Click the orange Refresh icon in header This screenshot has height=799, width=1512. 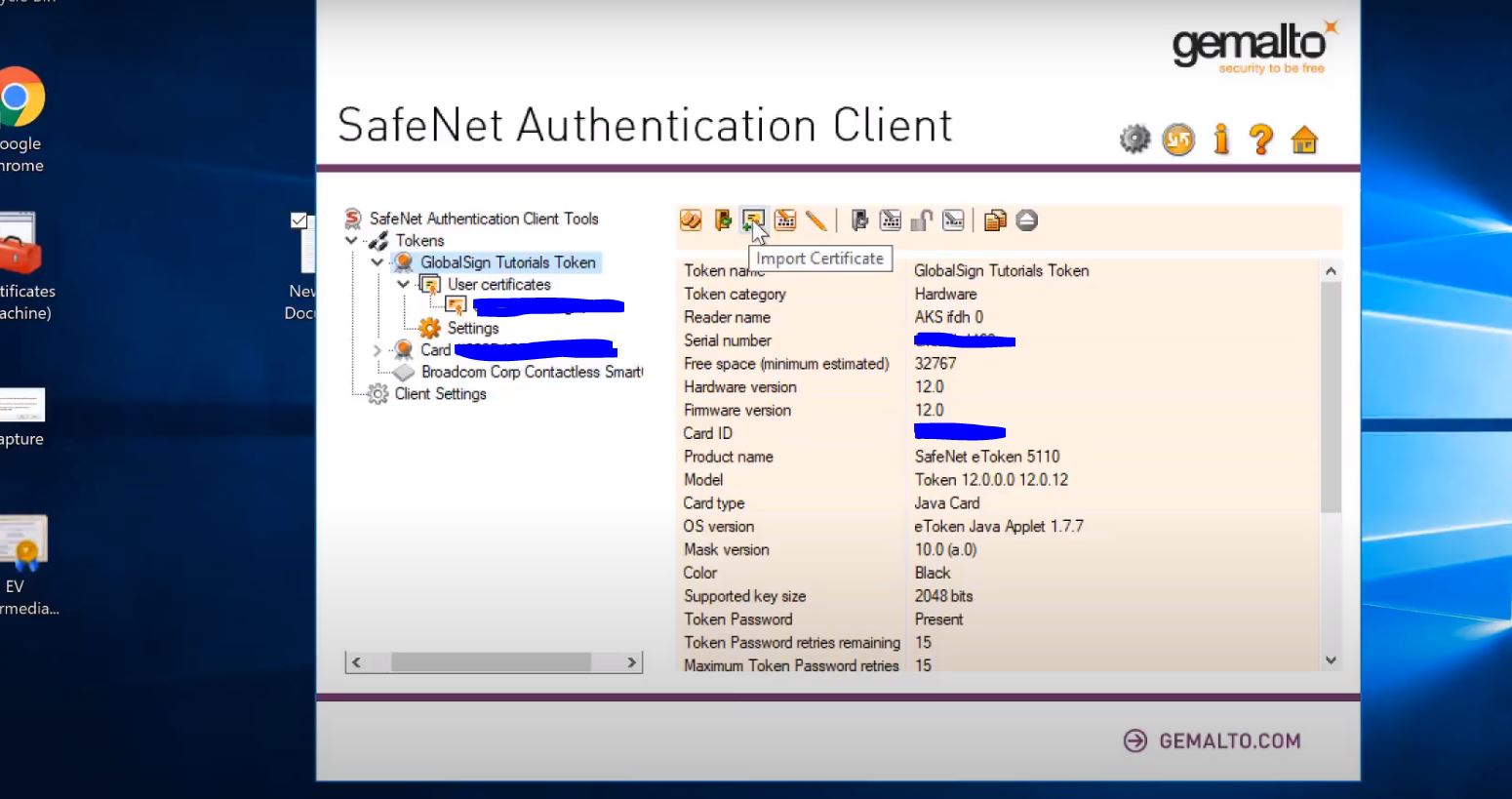click(x=1178, y=140)
